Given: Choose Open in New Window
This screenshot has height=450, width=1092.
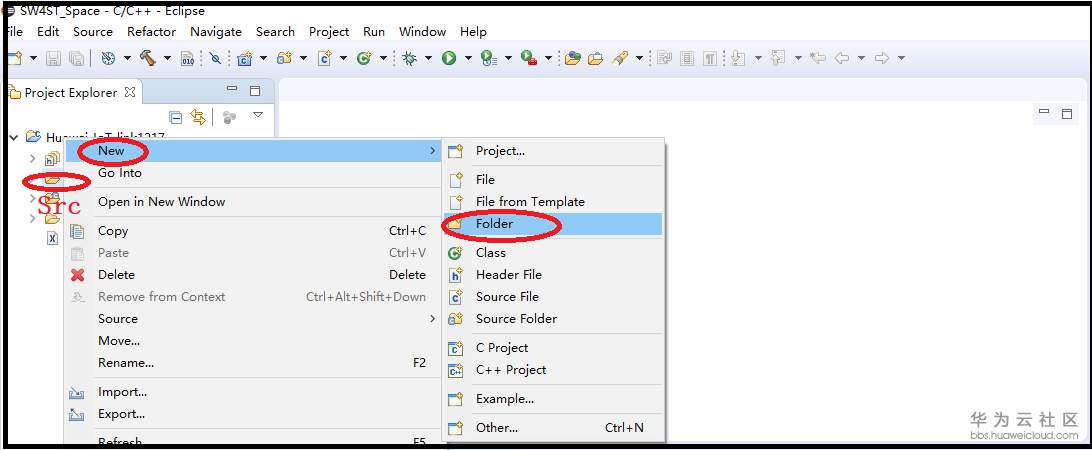Looking at the screenshot, I should [x=253, y=201].
